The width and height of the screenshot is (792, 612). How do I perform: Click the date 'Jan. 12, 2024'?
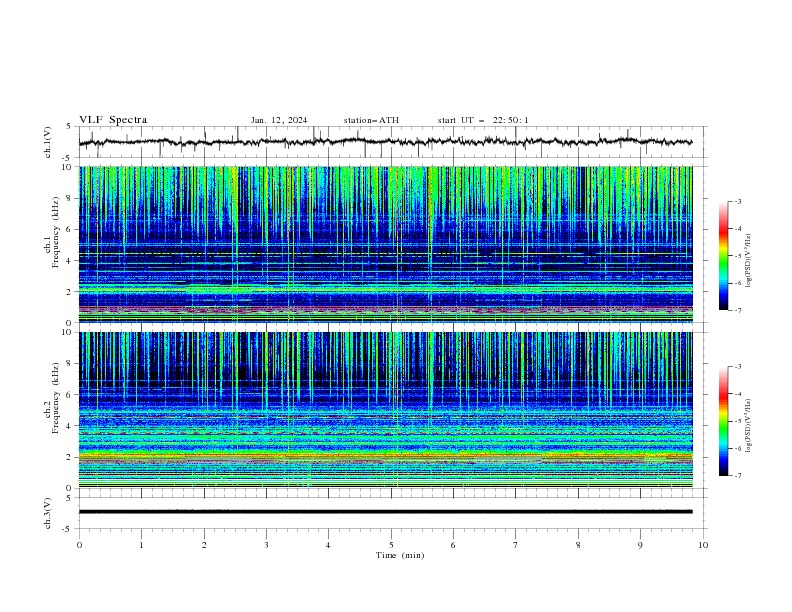[x=279, y=120]
